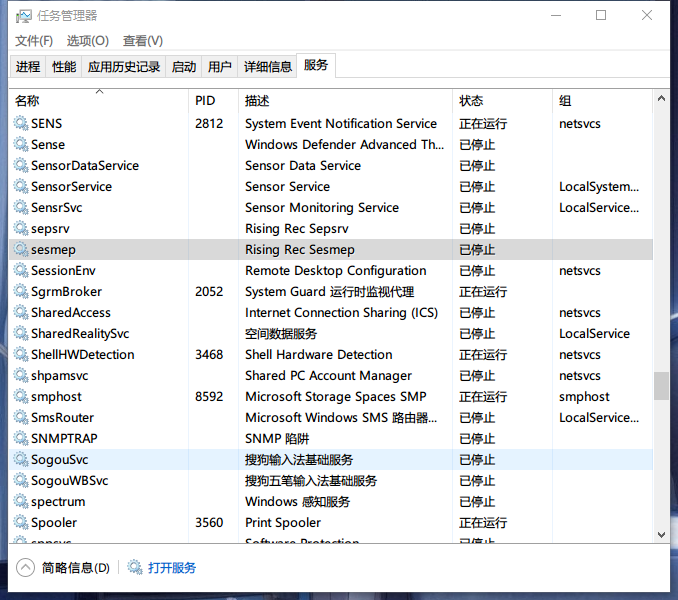Image resolution: width=678 pixels, height=600 pixels.
Task: Select the SENS service name
Action: pos(47,124)
